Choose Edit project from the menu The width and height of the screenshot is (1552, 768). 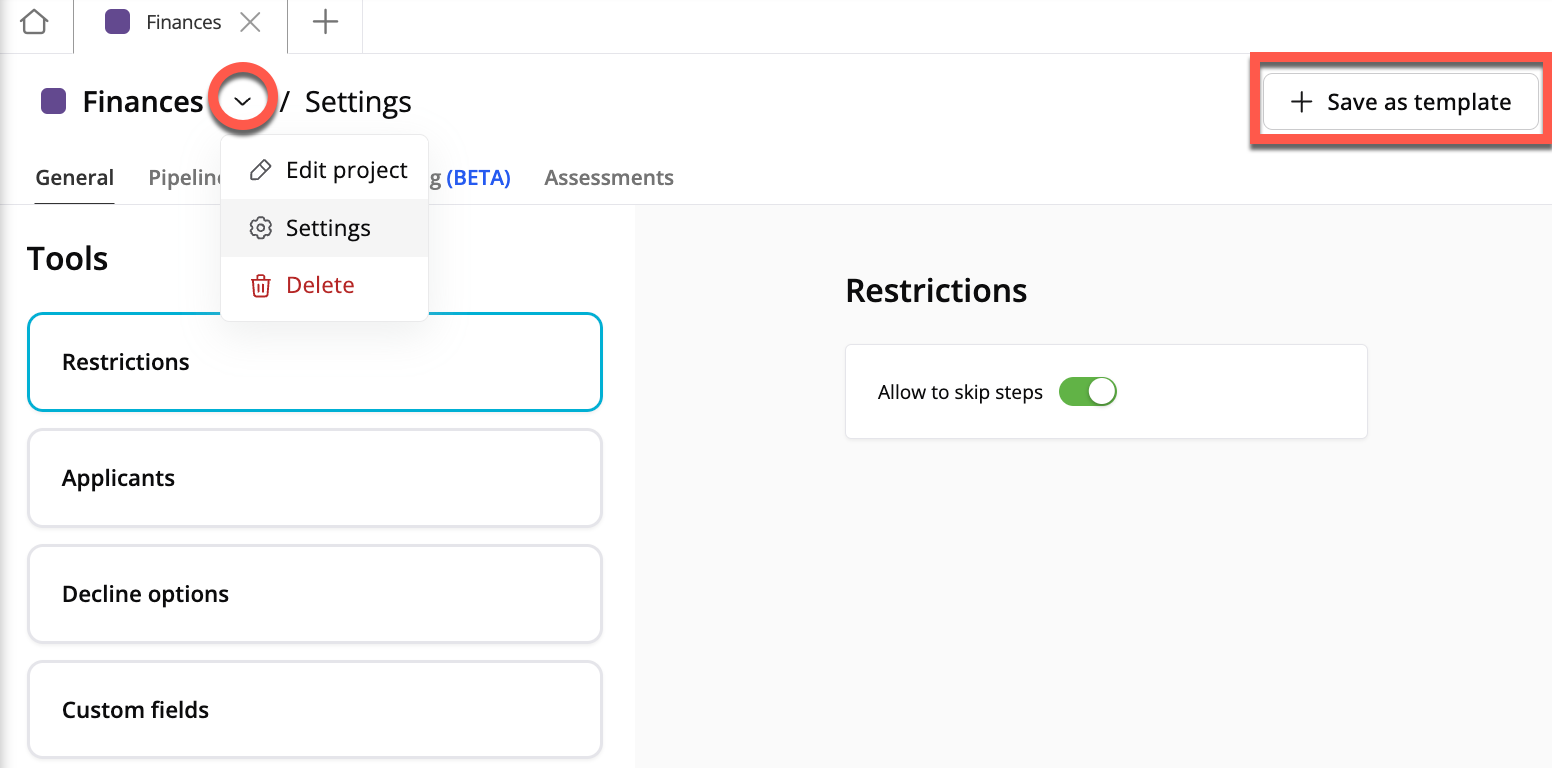pos(346,170)
